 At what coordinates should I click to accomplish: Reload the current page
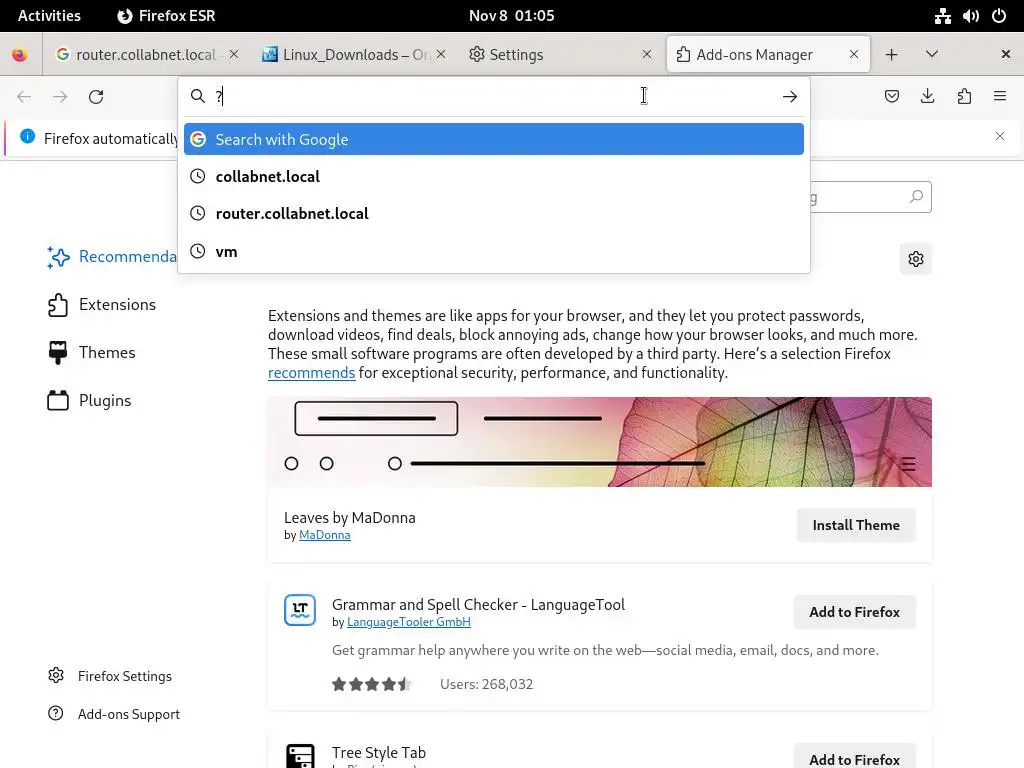click(96, 97)
